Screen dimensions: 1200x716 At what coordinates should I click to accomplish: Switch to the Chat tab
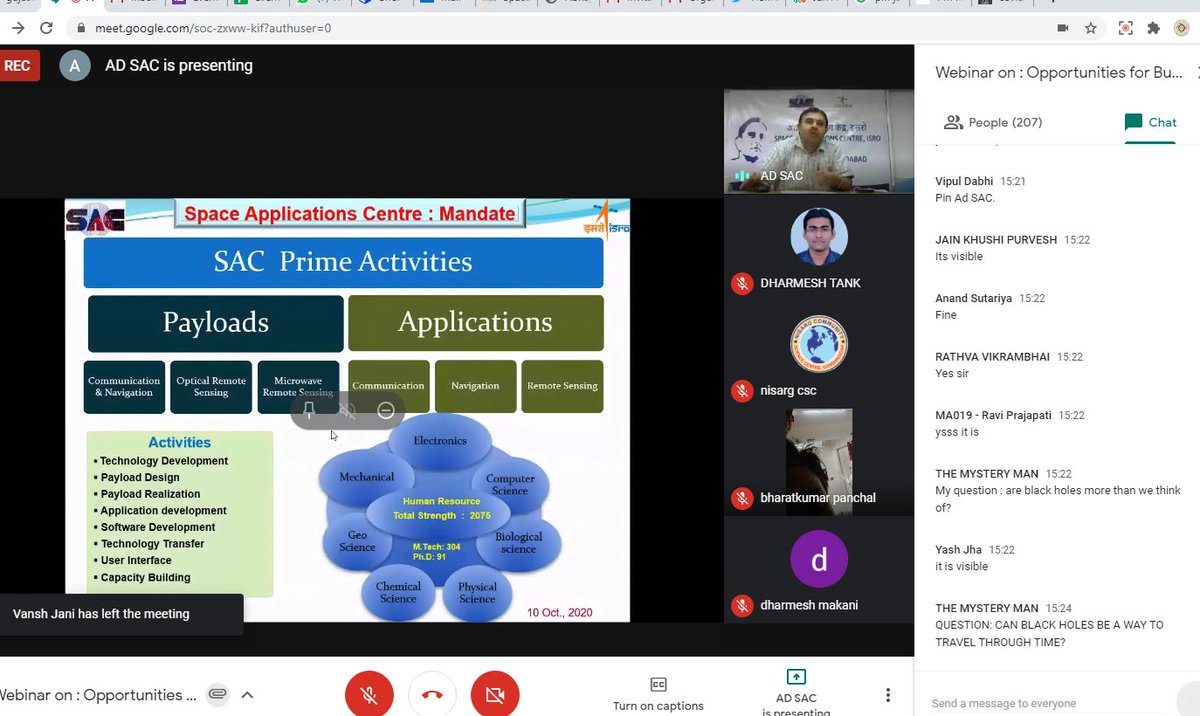1150,122
